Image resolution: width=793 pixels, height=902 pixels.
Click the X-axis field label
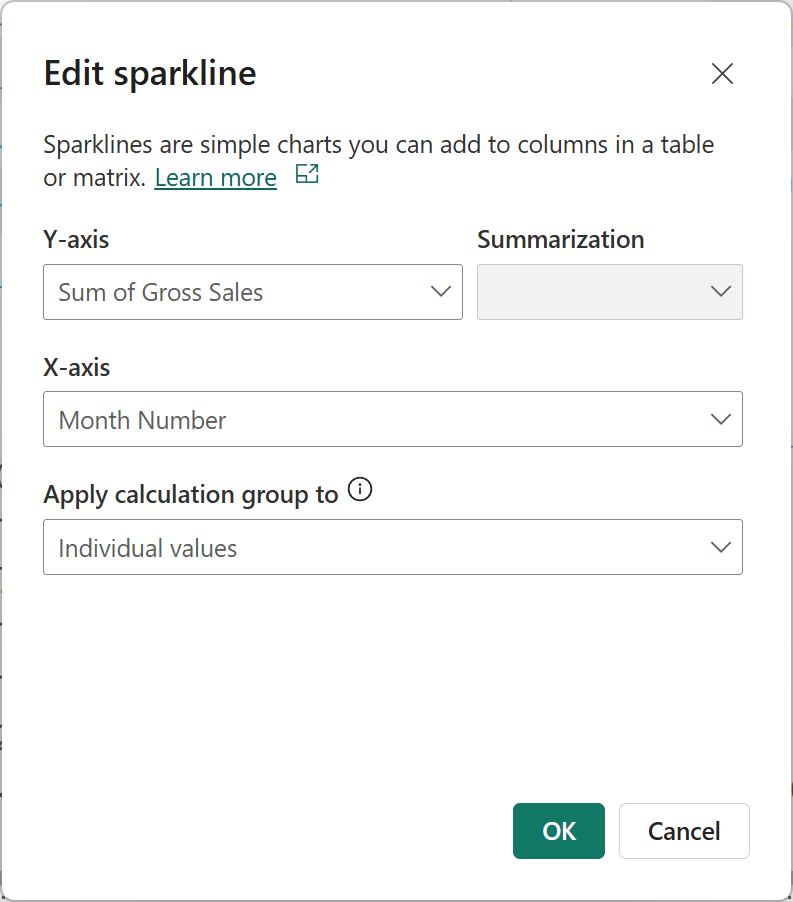pos(76,367)
